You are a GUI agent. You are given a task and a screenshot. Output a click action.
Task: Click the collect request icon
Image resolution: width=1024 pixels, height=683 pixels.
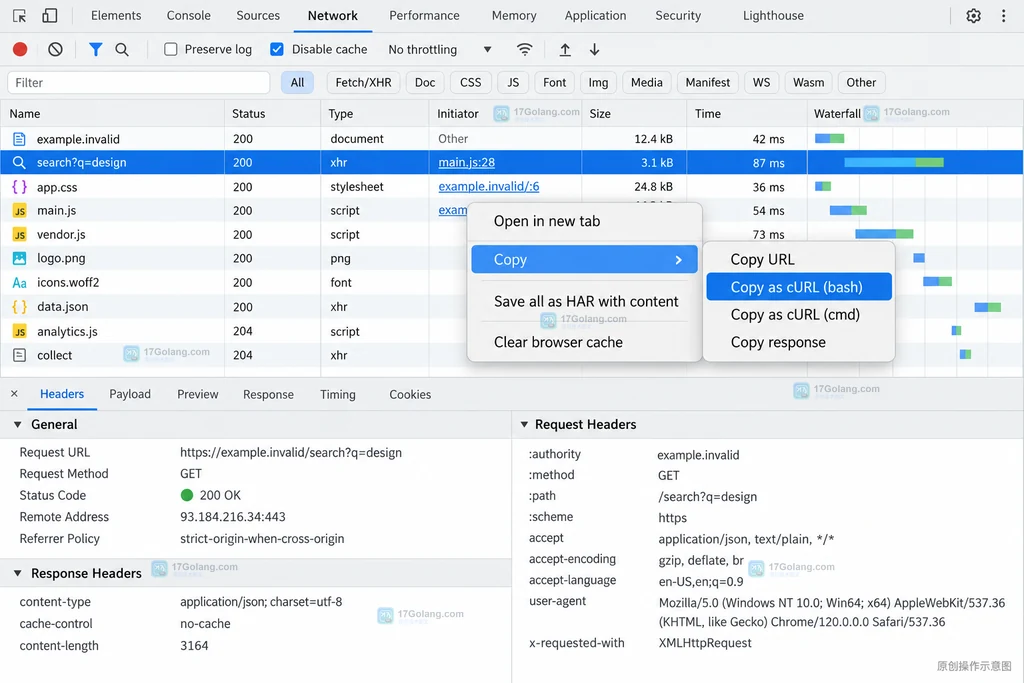[20, 355]
